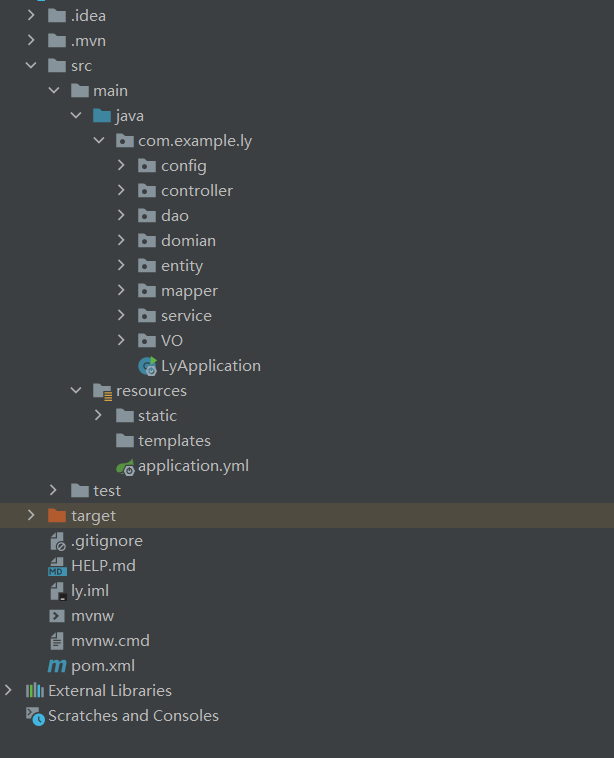Expand the service package chevron
This screenshot has width=614, height=758.
[x=121, y=315]
